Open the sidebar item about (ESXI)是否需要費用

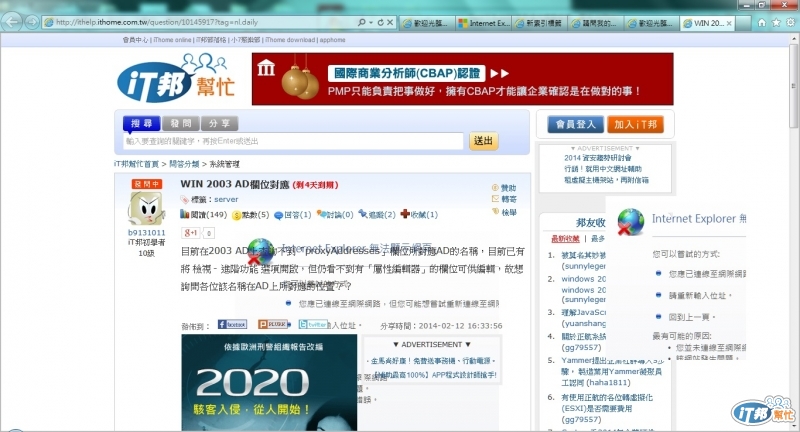point(607,408)
